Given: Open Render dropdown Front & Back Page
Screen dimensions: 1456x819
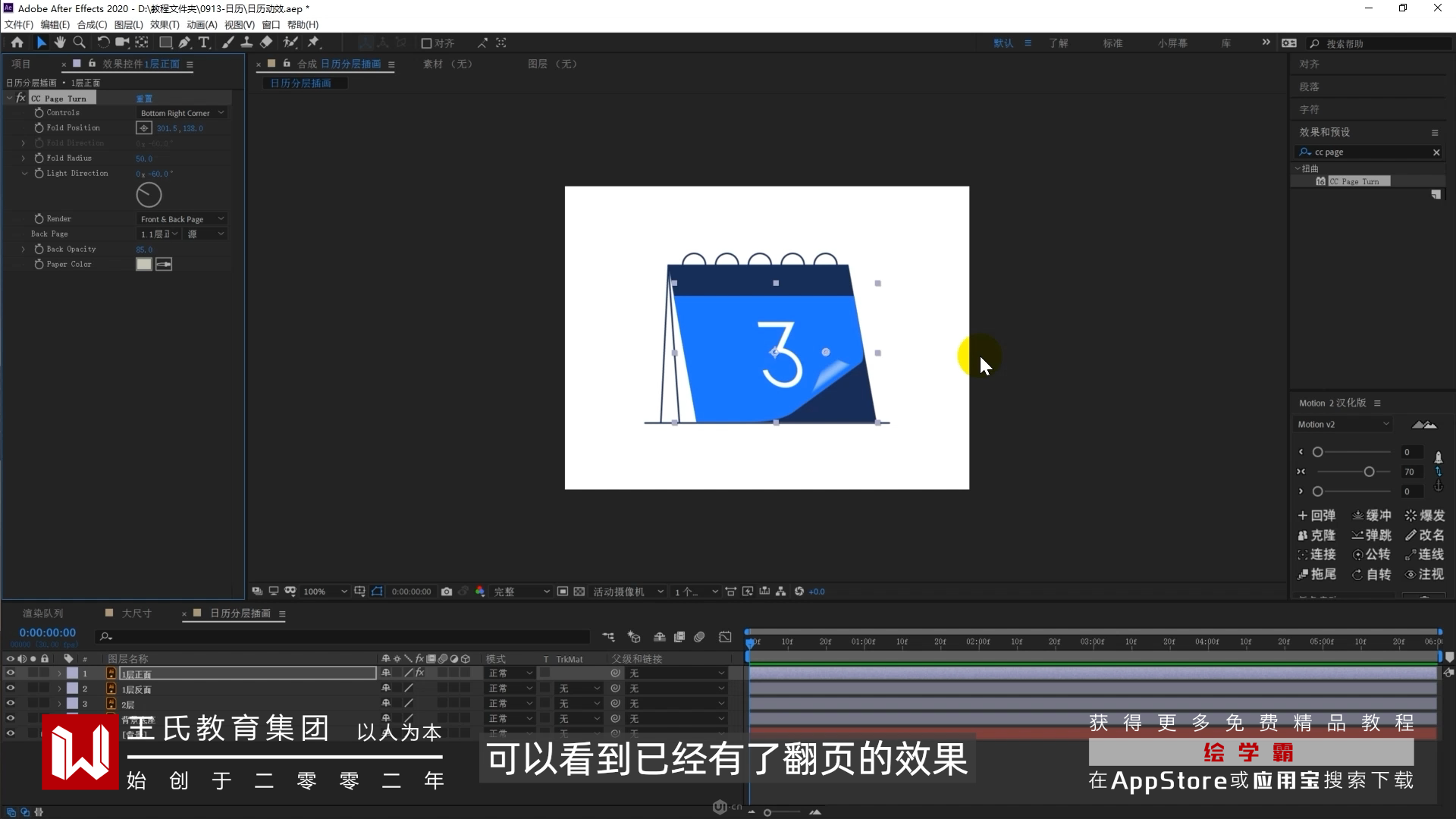Looking at the screenshot, I should (x=182, y=219).
